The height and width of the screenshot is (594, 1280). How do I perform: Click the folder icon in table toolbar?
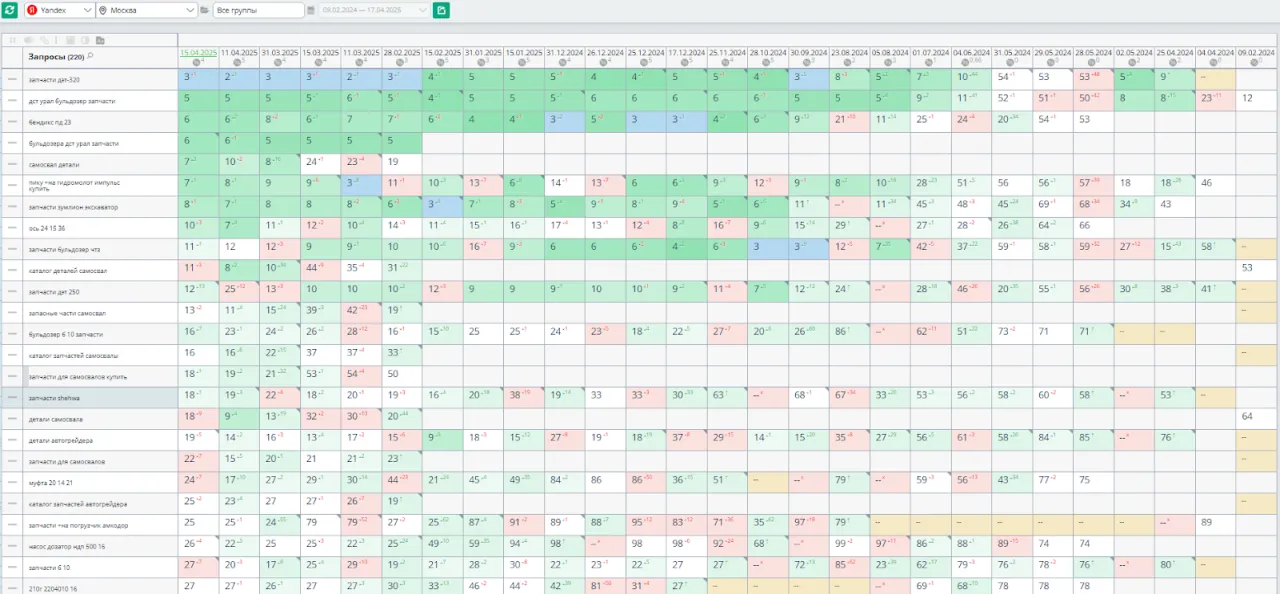[100, 40]
